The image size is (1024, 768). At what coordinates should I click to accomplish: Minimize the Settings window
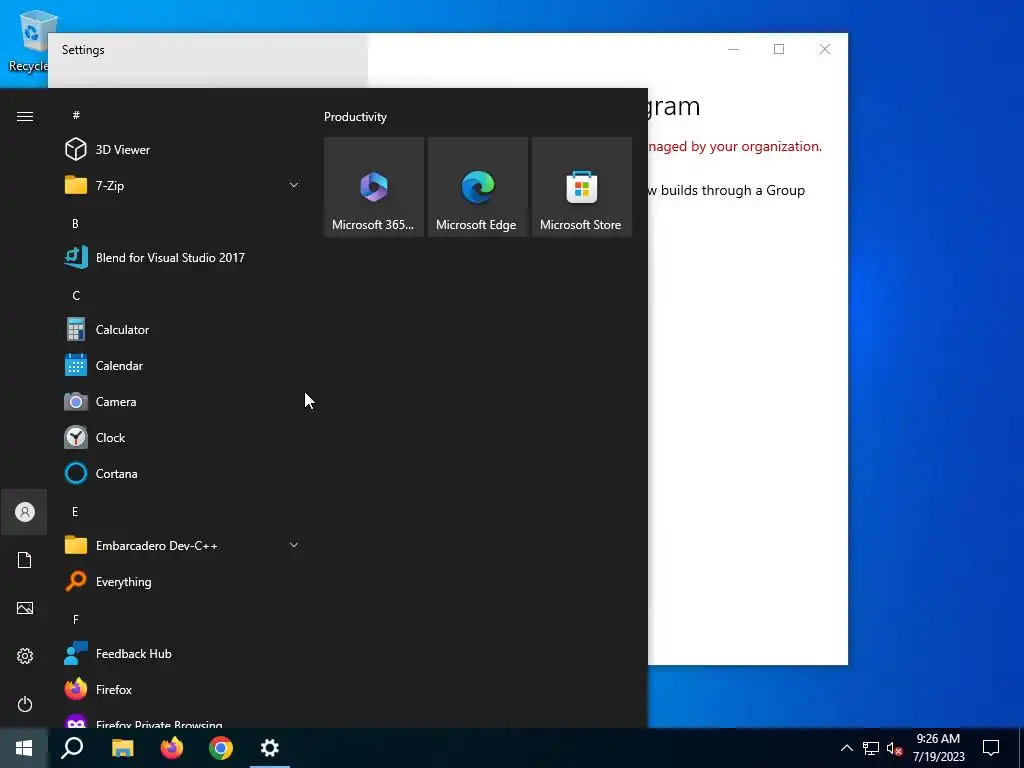pyautogui.click(x=733, y=49)
